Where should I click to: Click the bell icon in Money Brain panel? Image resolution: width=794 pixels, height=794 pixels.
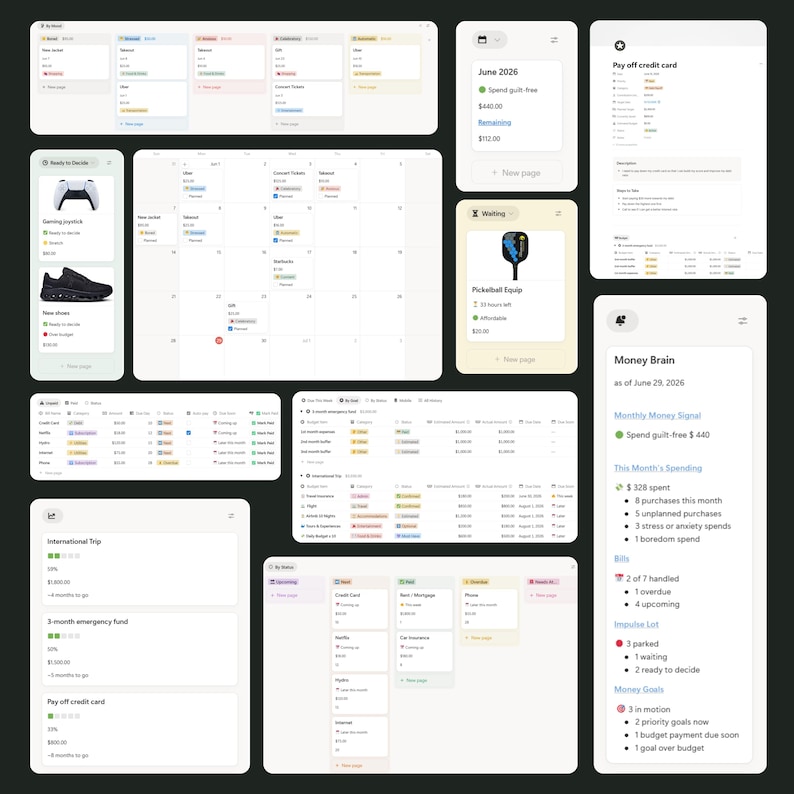[x=621, y=321]
